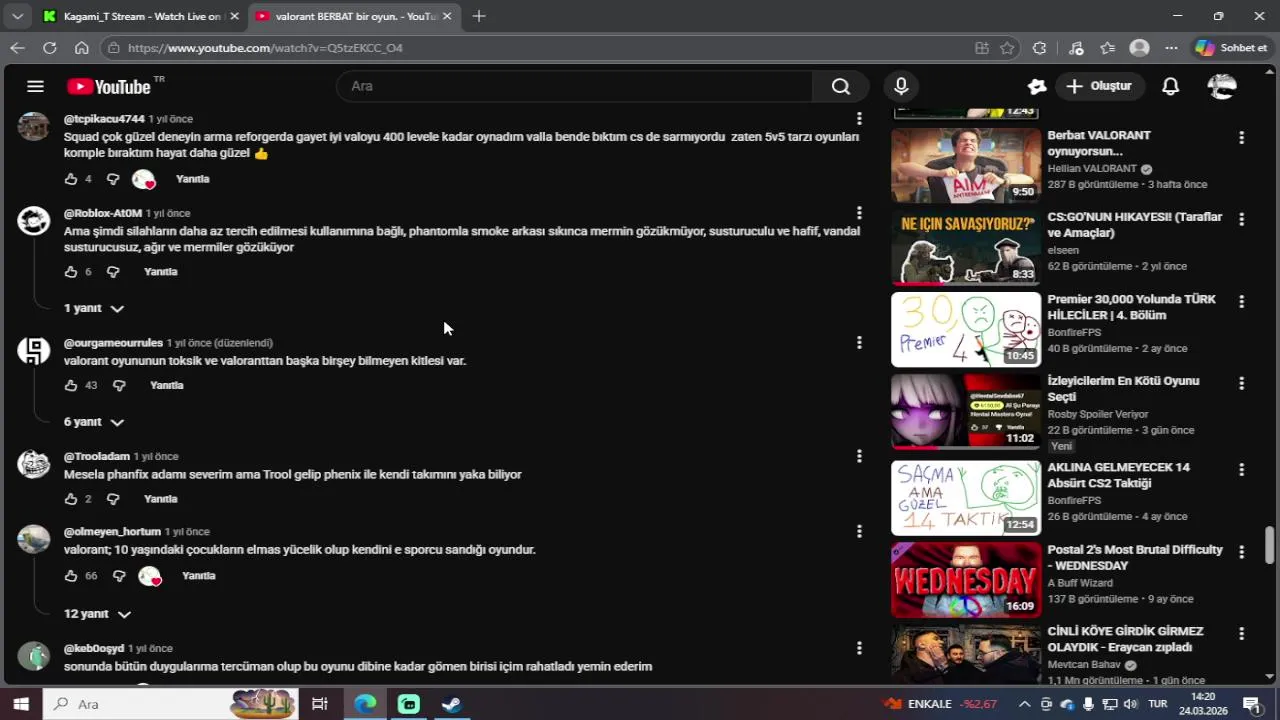Open the notifications bell

(1170, 87)
